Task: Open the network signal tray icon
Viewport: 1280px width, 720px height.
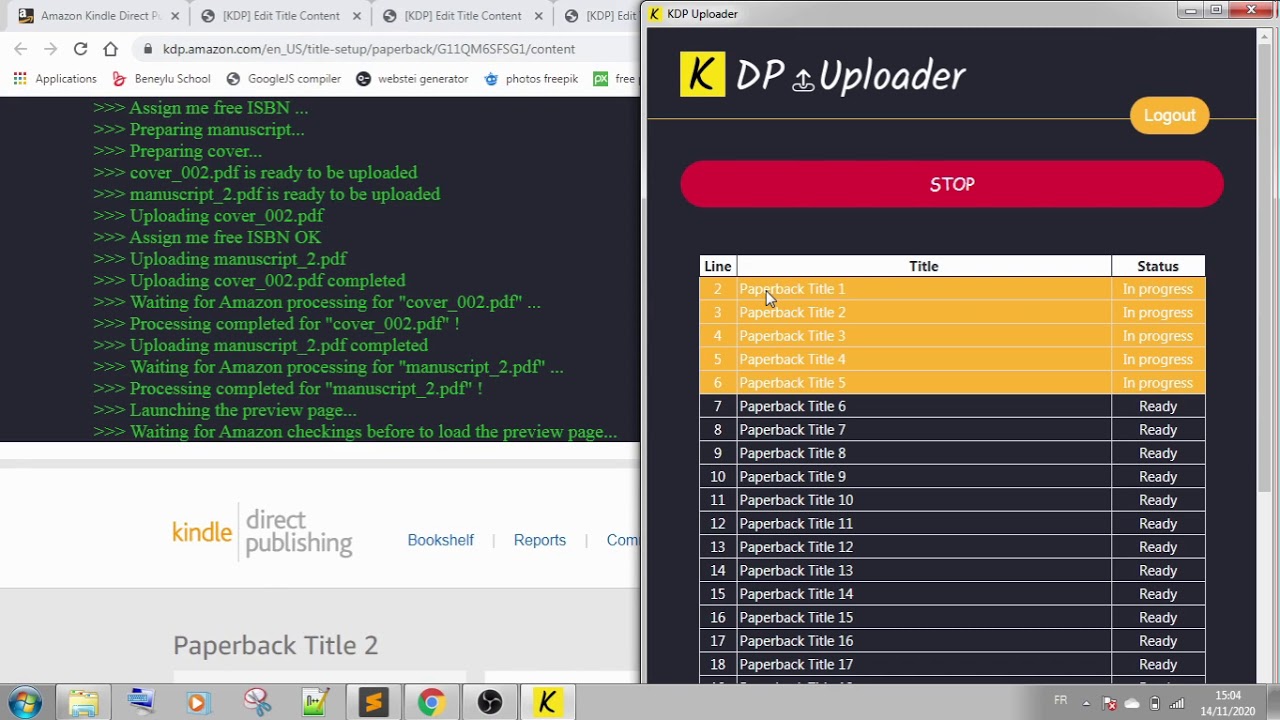Action: point(1177,703)
